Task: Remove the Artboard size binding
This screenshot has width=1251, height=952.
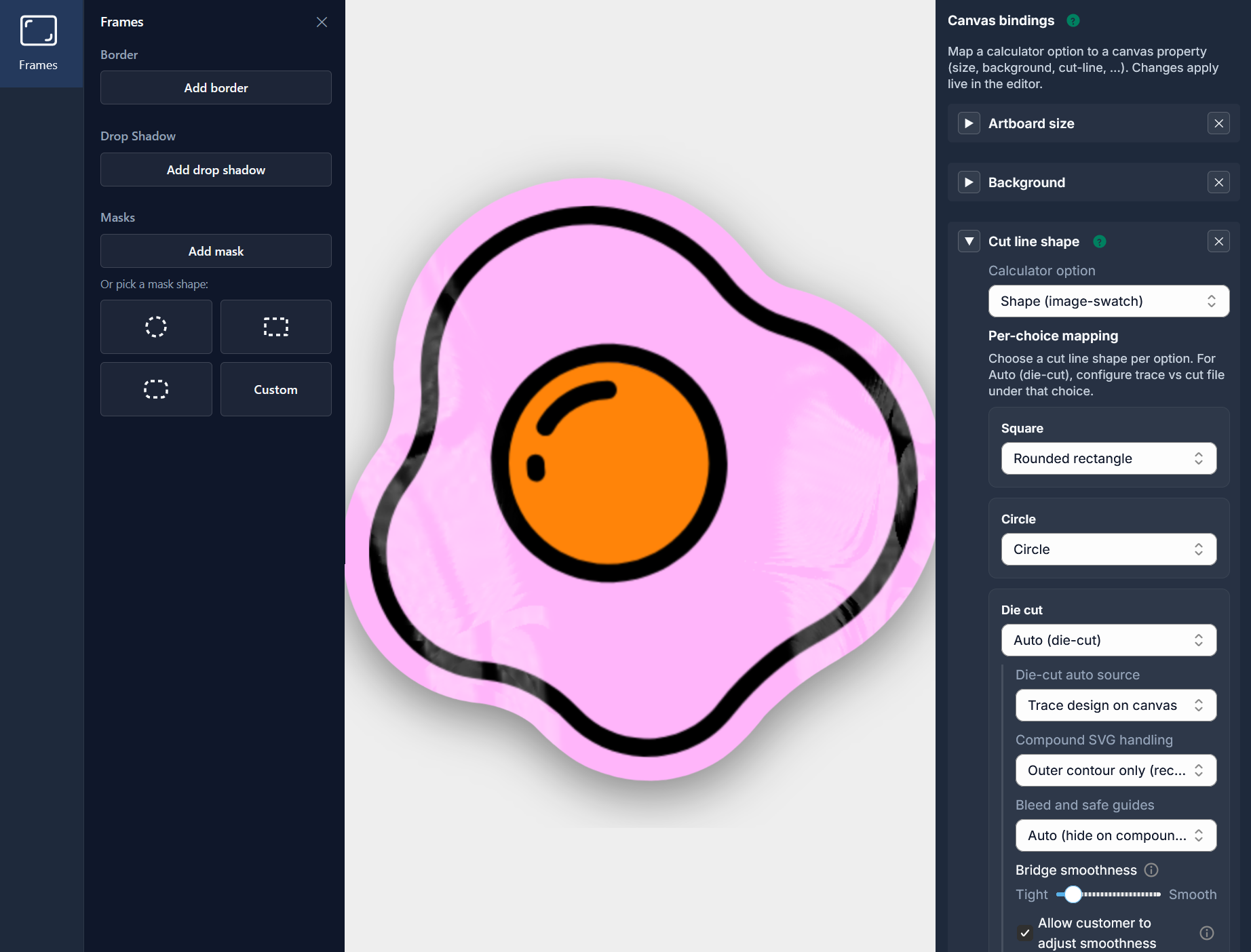Action: click(1218, 123)
